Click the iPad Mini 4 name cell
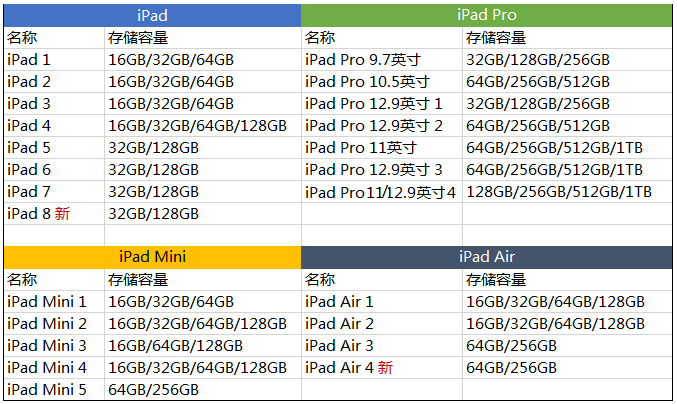This screenshot has width=677, height=404. click(x=54, y=368)
